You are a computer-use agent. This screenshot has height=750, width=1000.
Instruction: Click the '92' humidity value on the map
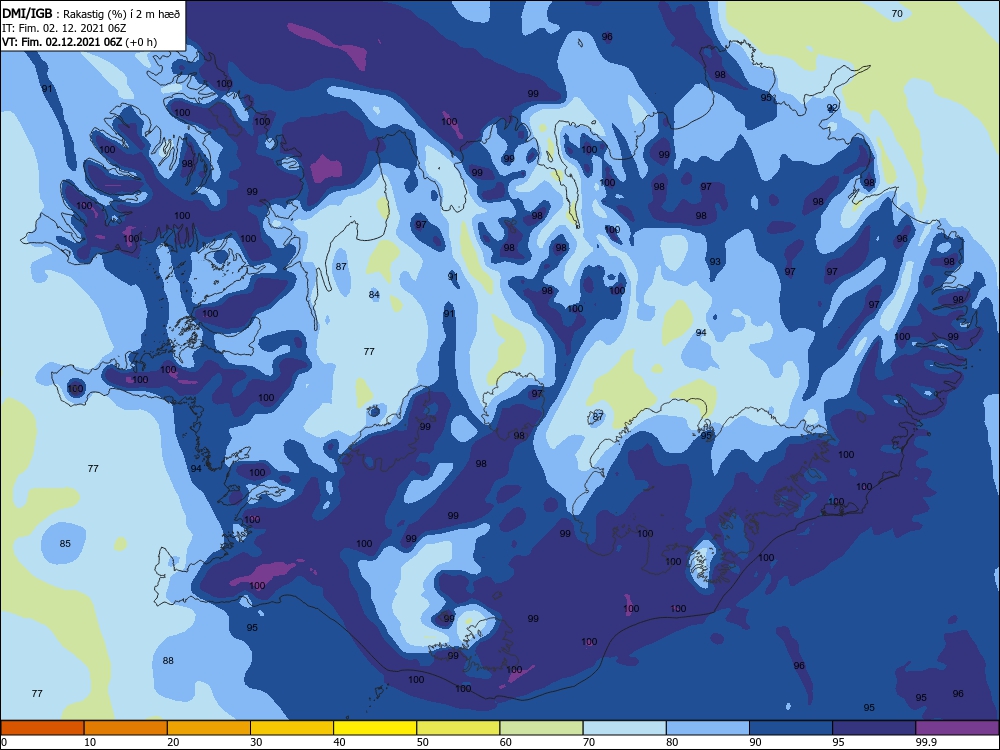pos(832,108)
